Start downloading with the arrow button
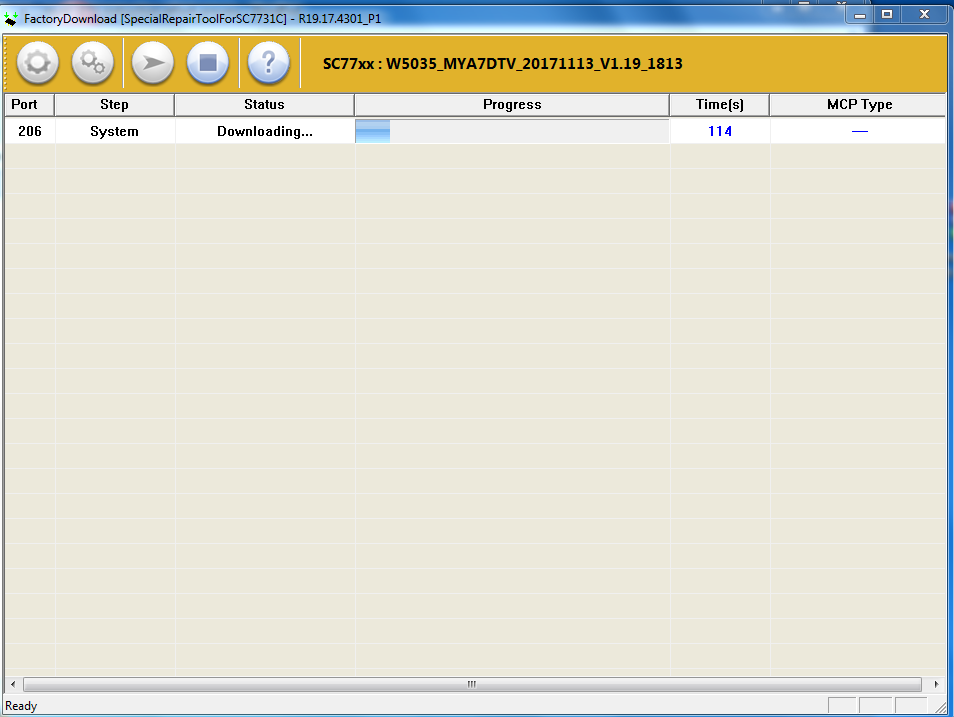Image resolution: width=954 pixels, height=717 pixels. [x=153, y=63]
